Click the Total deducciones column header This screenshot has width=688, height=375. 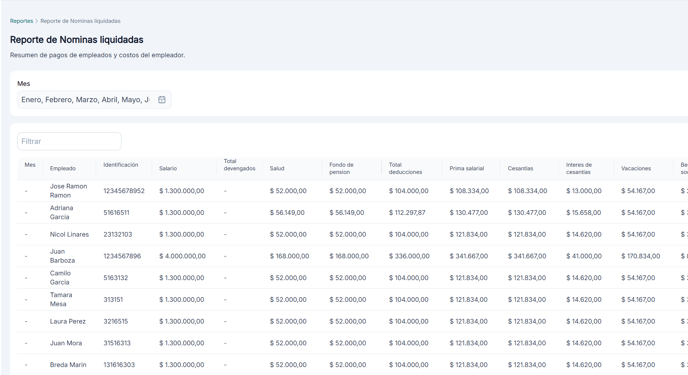(405, 168)
